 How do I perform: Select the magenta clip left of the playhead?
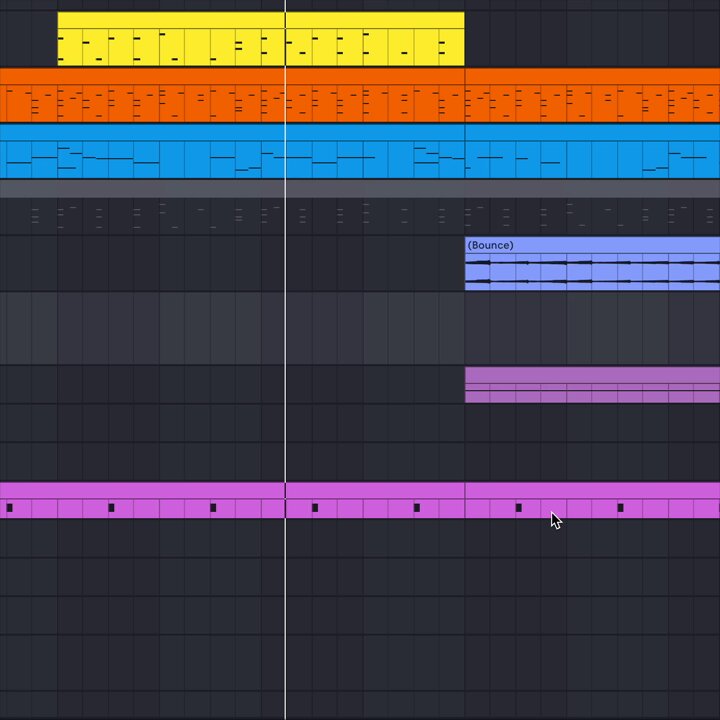(x=142, y=501)
